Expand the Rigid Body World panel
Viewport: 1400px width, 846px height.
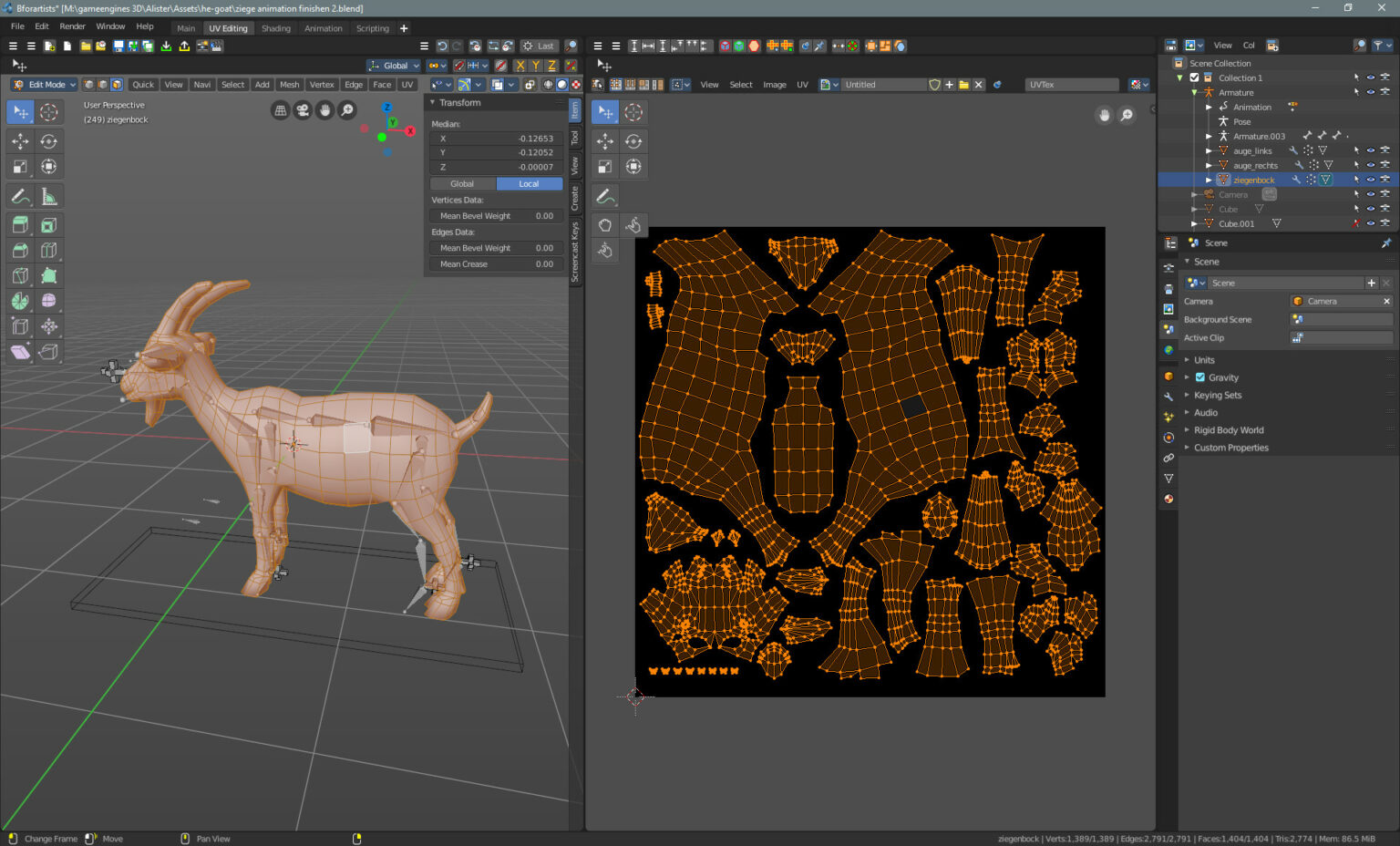(x=1228, y=430)
